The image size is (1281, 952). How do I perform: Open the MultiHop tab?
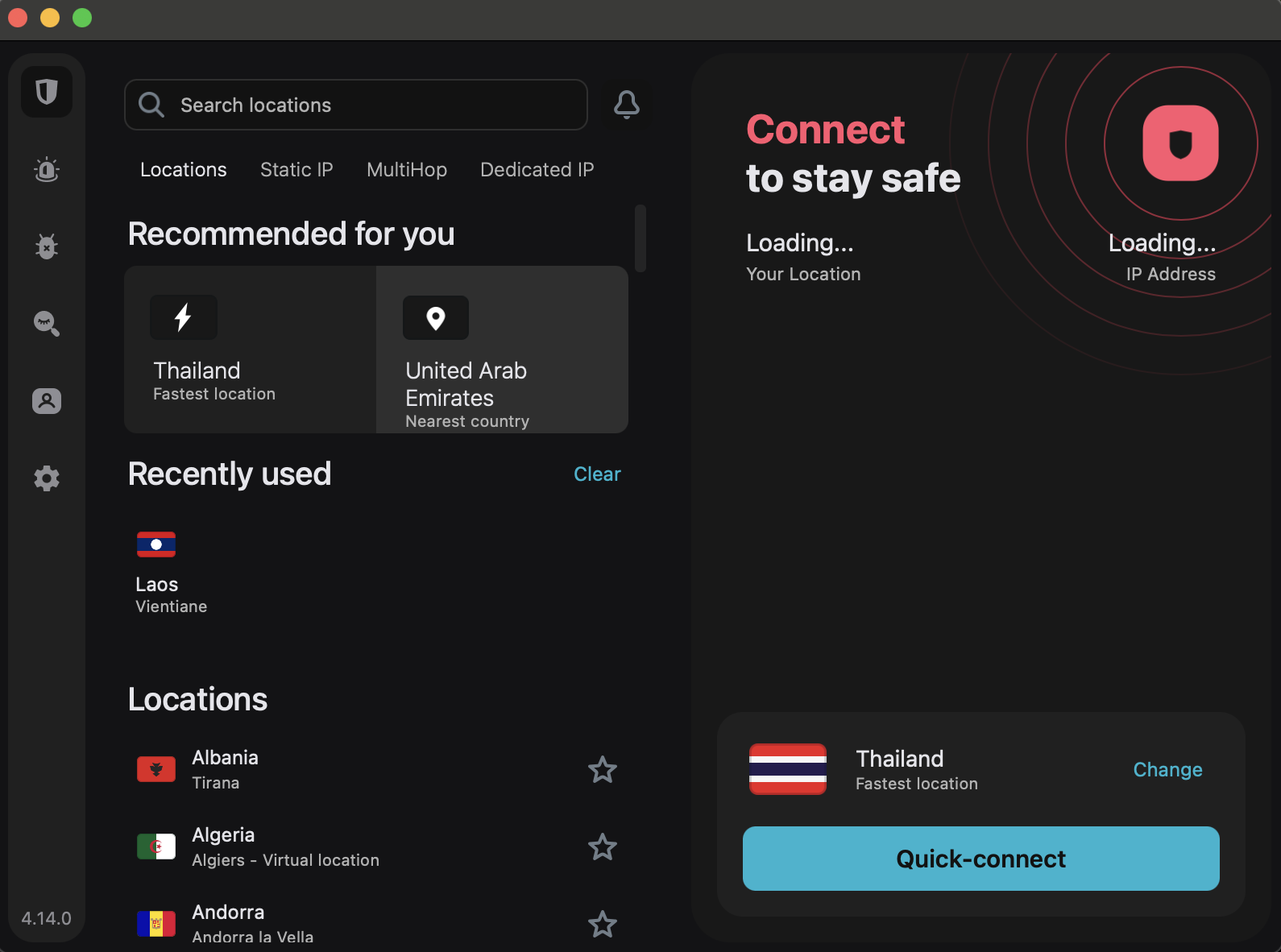406,169
